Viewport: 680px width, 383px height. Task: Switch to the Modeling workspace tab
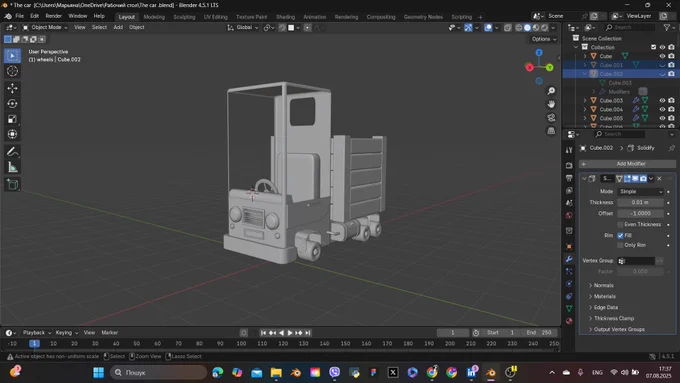click(x=154, y=17)
